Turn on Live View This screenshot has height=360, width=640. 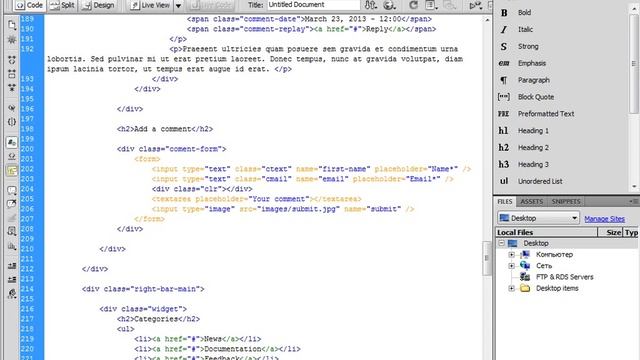[x=150, y=5]
